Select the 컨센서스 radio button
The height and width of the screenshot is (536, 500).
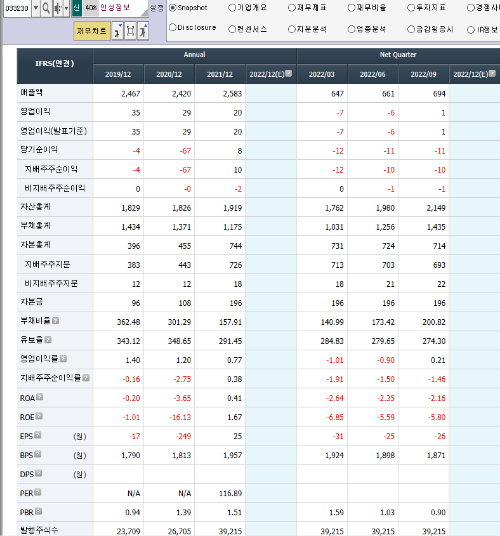click(232, 29)
